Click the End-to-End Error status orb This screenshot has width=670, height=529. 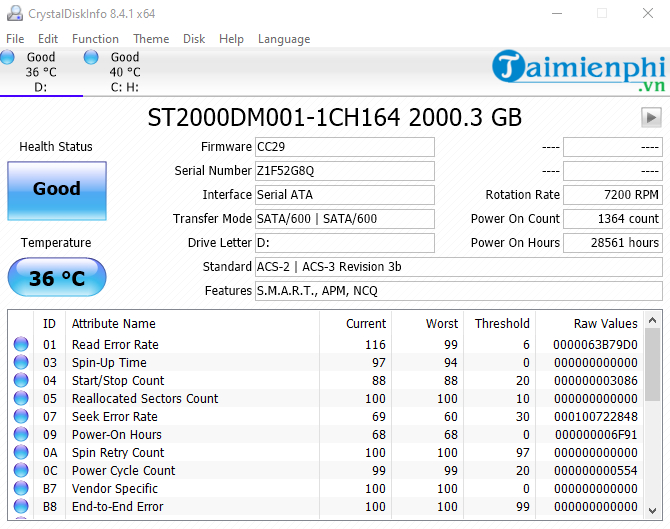click(x=21, y=507)
